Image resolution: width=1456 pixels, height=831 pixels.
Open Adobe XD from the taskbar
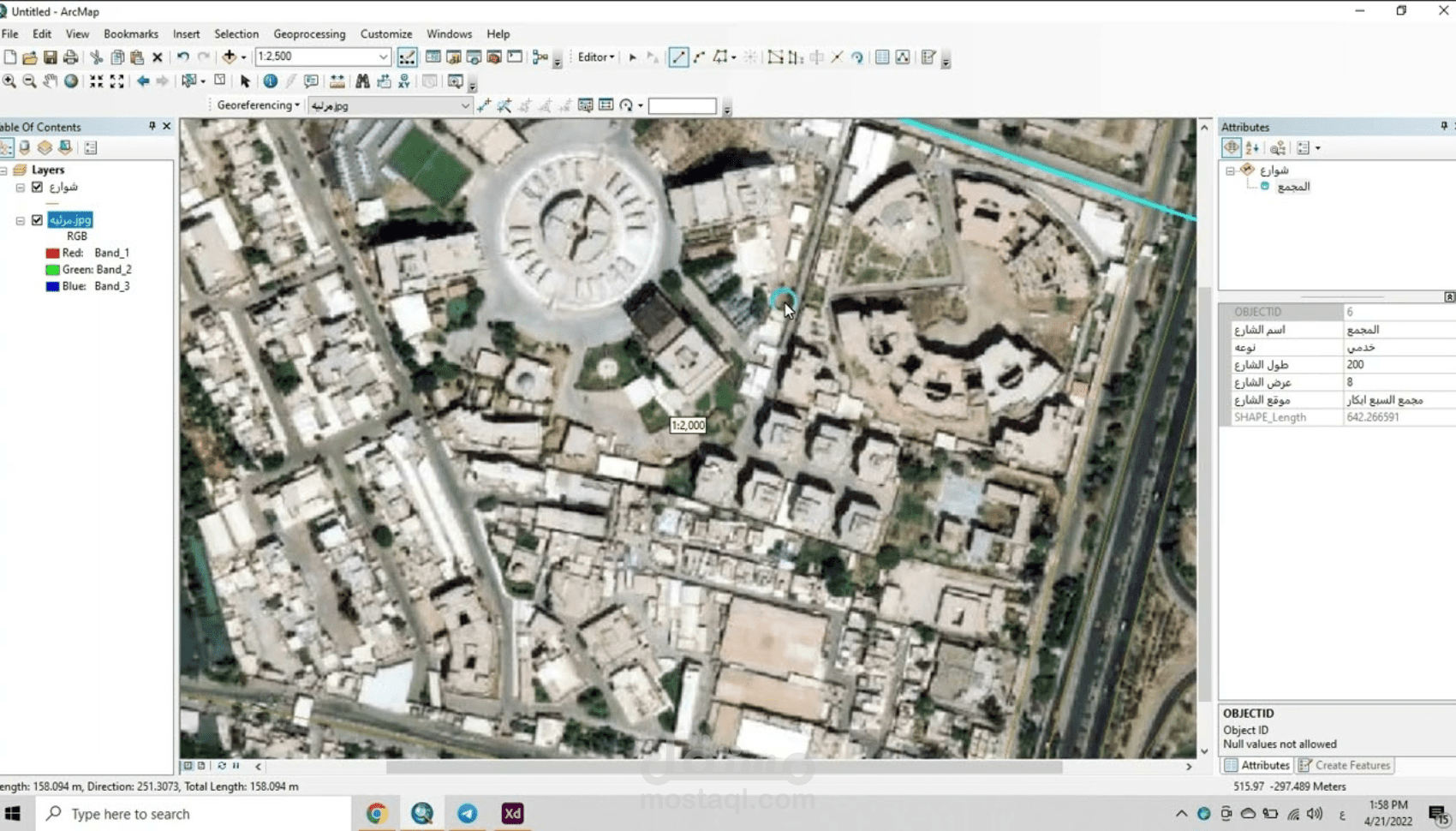[512, 813]
